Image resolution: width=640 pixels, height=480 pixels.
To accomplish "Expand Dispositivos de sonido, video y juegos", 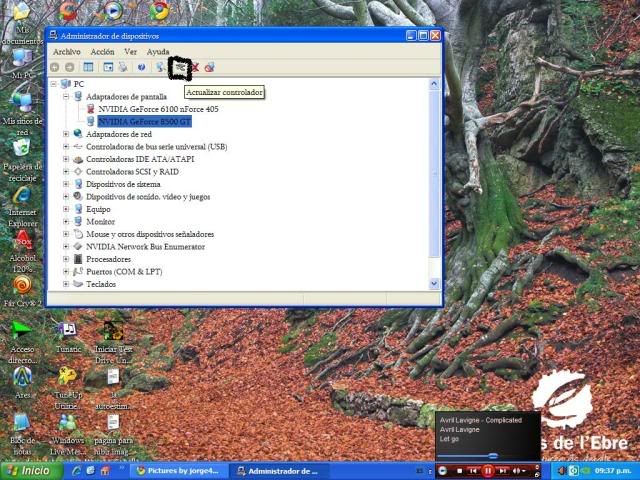I will pyautogui.click(x=66, y=197).
